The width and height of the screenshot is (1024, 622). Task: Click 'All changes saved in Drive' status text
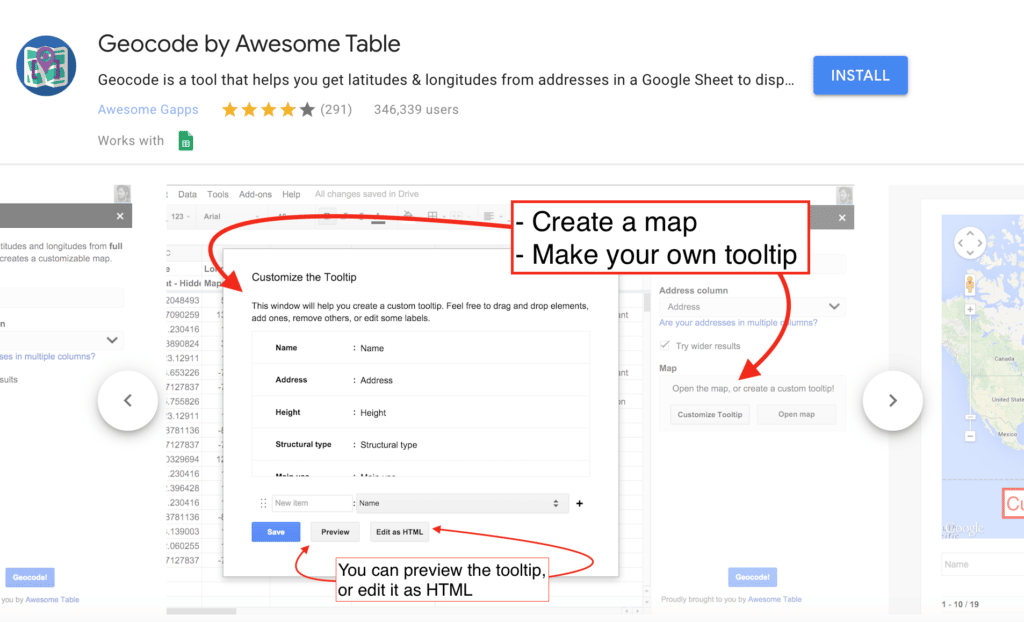click(366, 194)
